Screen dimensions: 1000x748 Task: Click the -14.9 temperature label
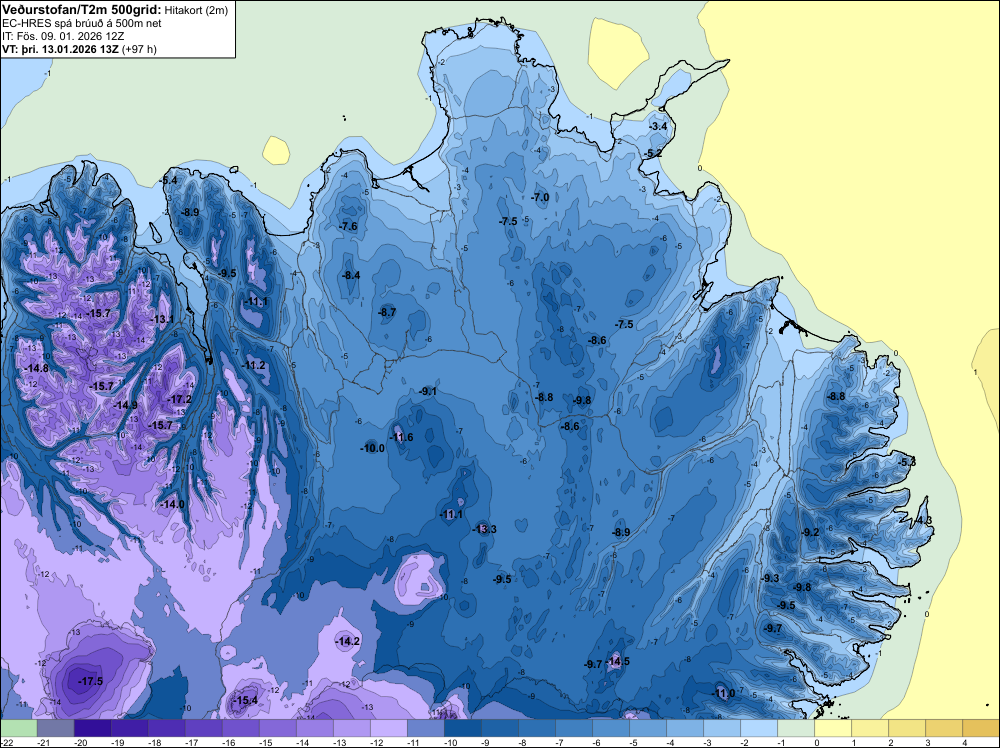[x=125, y=405]
